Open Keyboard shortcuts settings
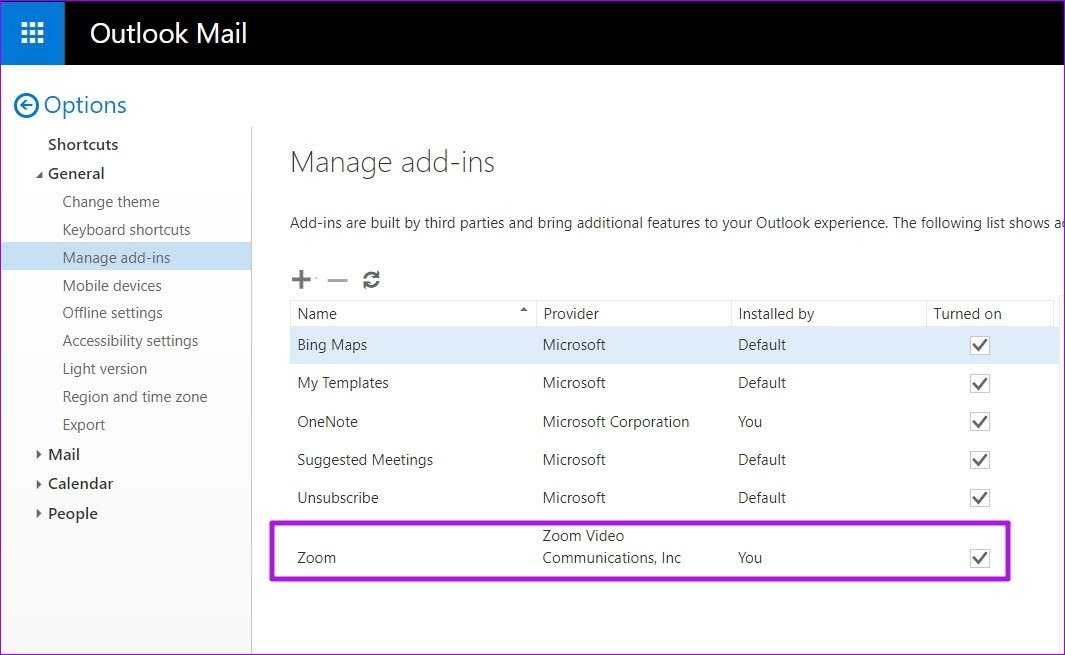Image resolution: width=1065 pixels, height=655 pixels. [126, 229]
